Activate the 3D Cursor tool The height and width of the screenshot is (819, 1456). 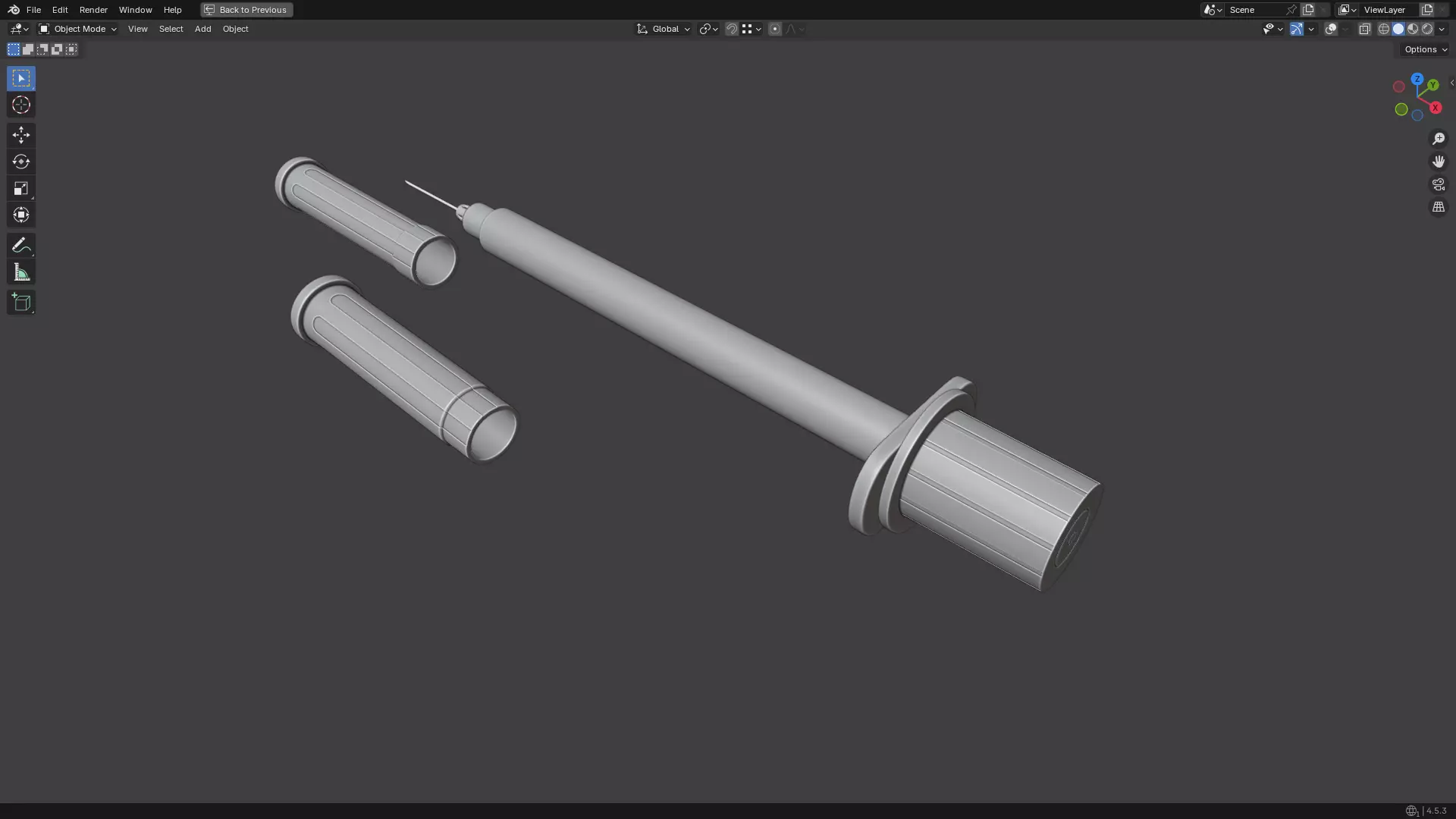point(21,105)
